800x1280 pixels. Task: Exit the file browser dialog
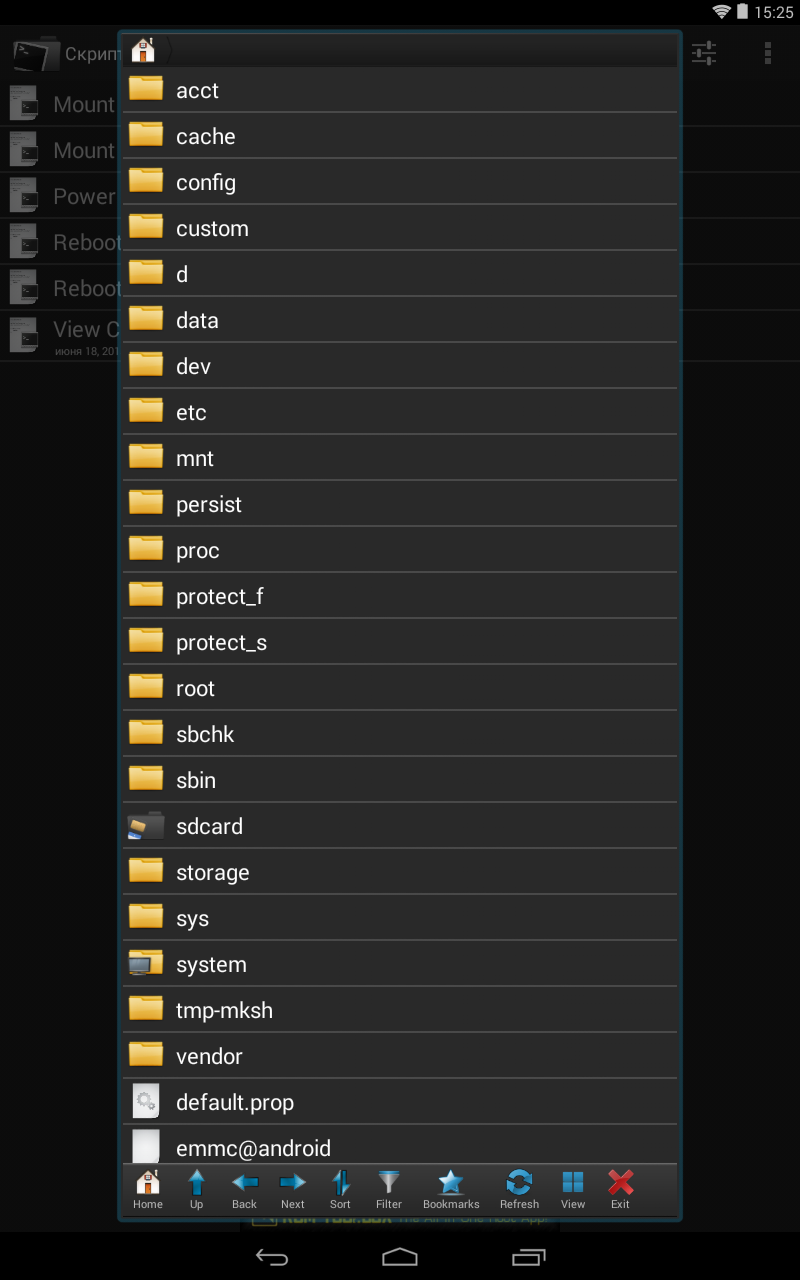pos(621,1189)
